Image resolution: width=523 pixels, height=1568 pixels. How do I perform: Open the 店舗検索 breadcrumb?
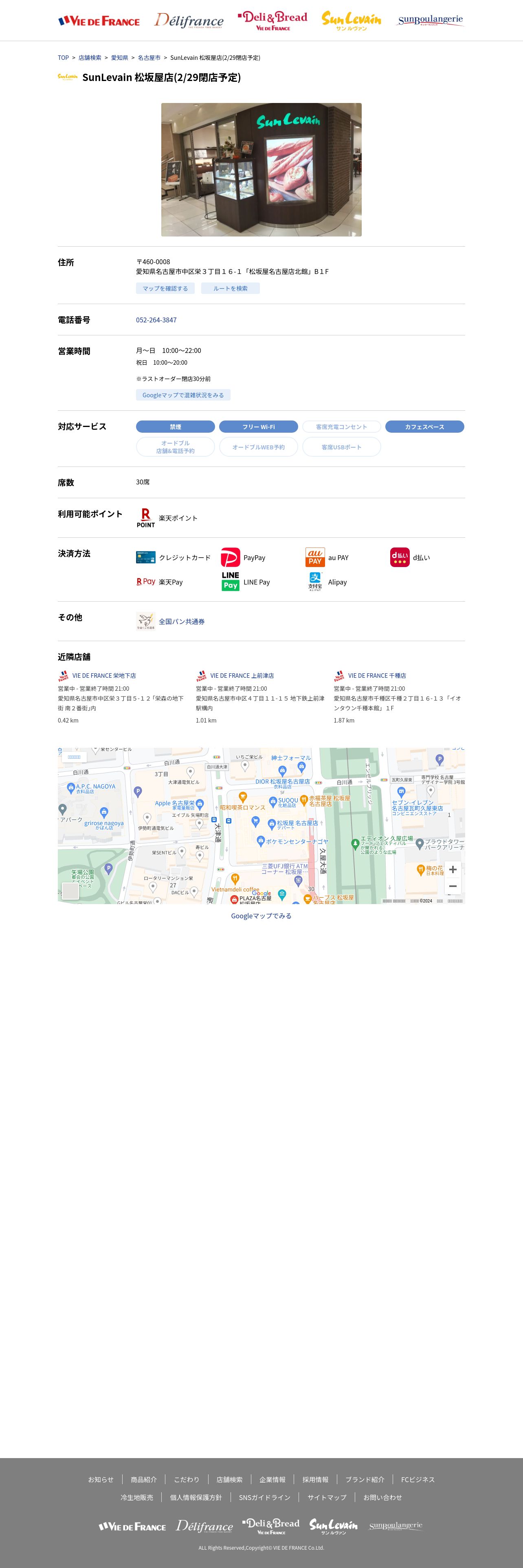(x=90, y=58)
